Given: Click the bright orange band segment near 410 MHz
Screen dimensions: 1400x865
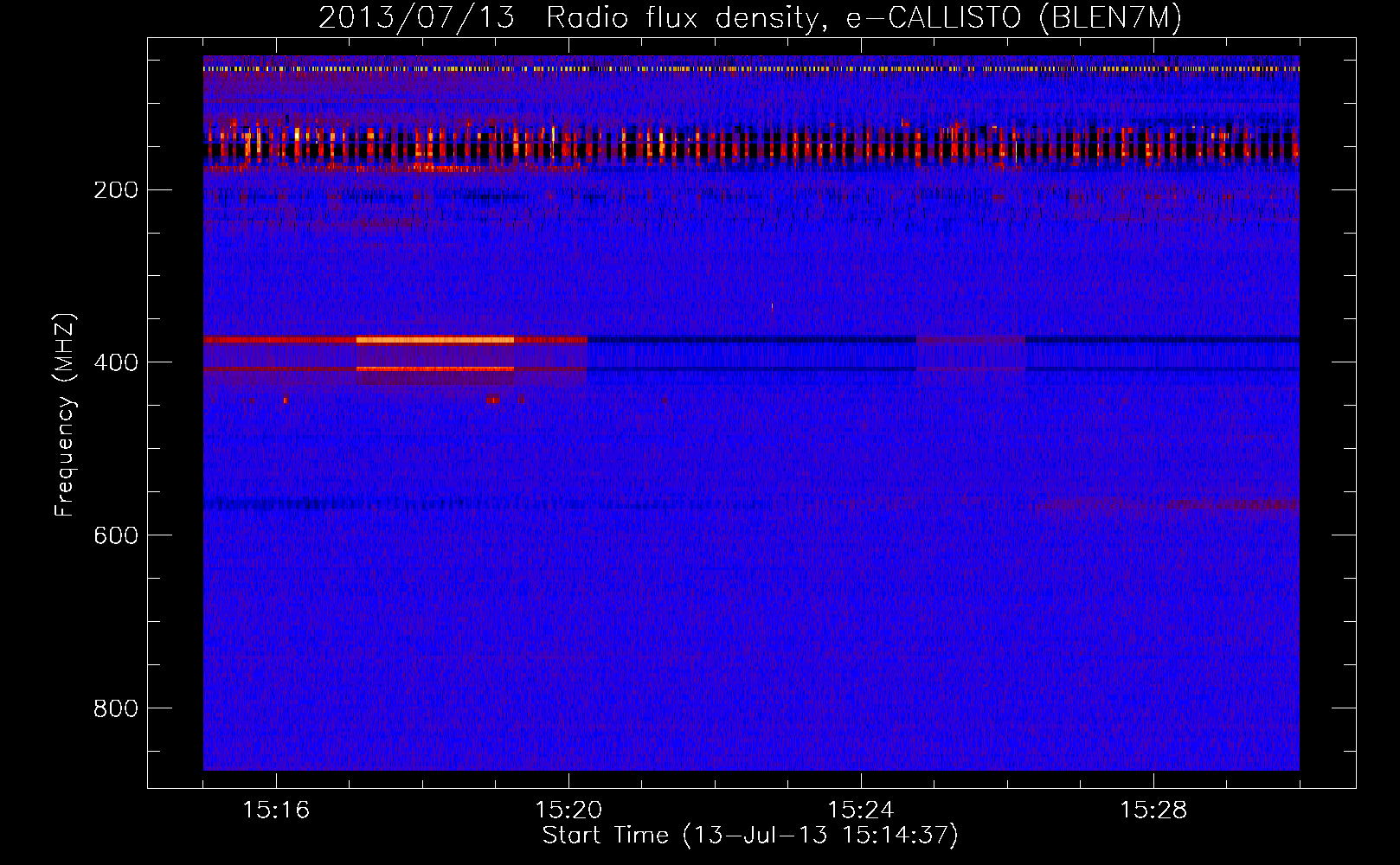Looking at the screenshot, I should click(435, 369).
